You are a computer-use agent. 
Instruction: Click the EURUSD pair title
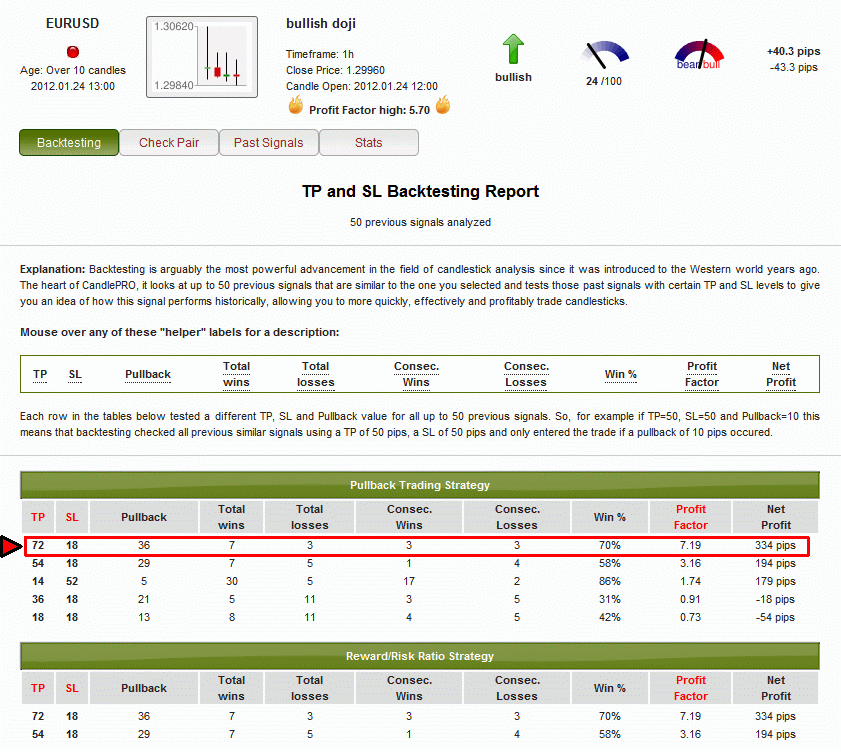72,24
